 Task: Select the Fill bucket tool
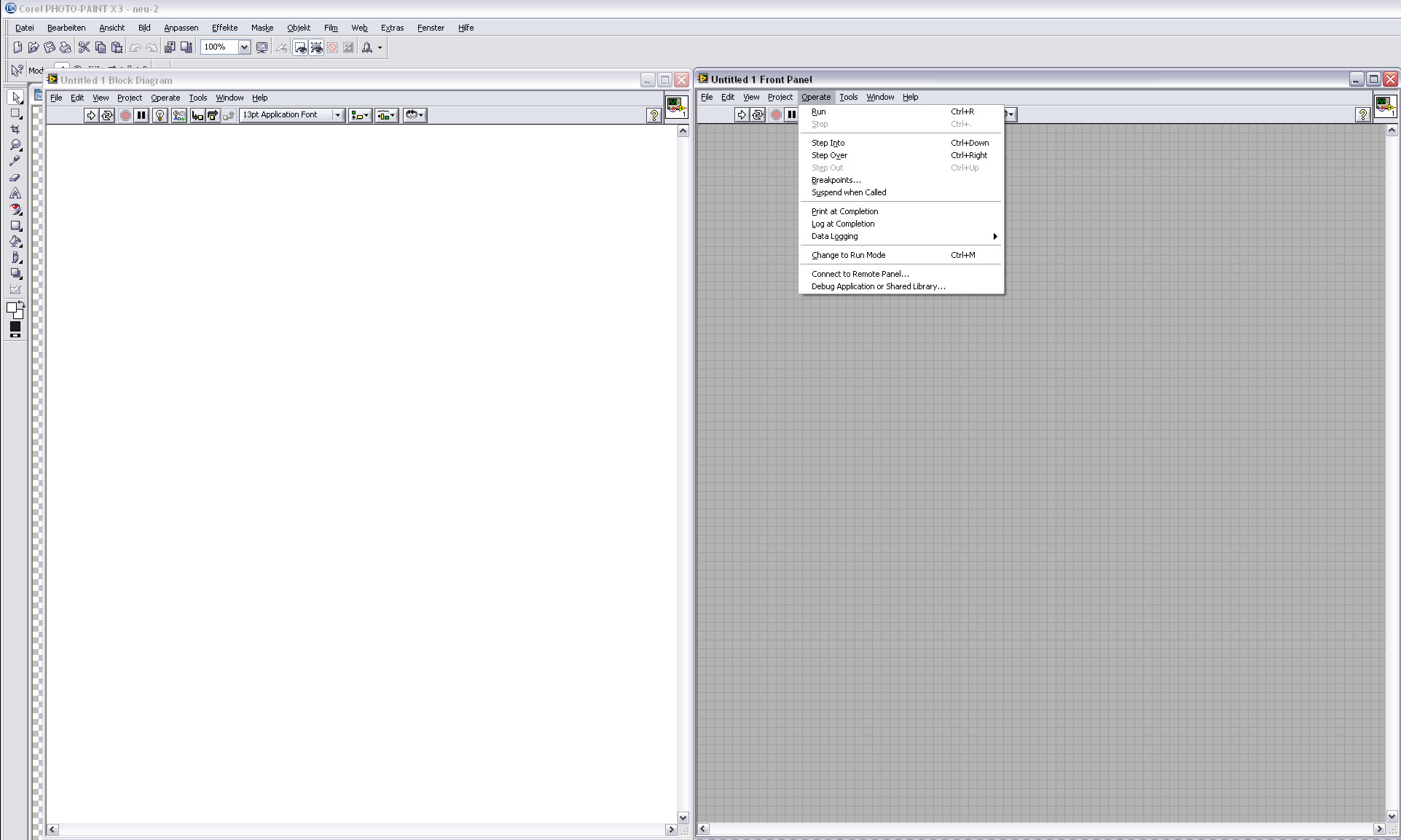pyautogui.click(x=15, y=241)
